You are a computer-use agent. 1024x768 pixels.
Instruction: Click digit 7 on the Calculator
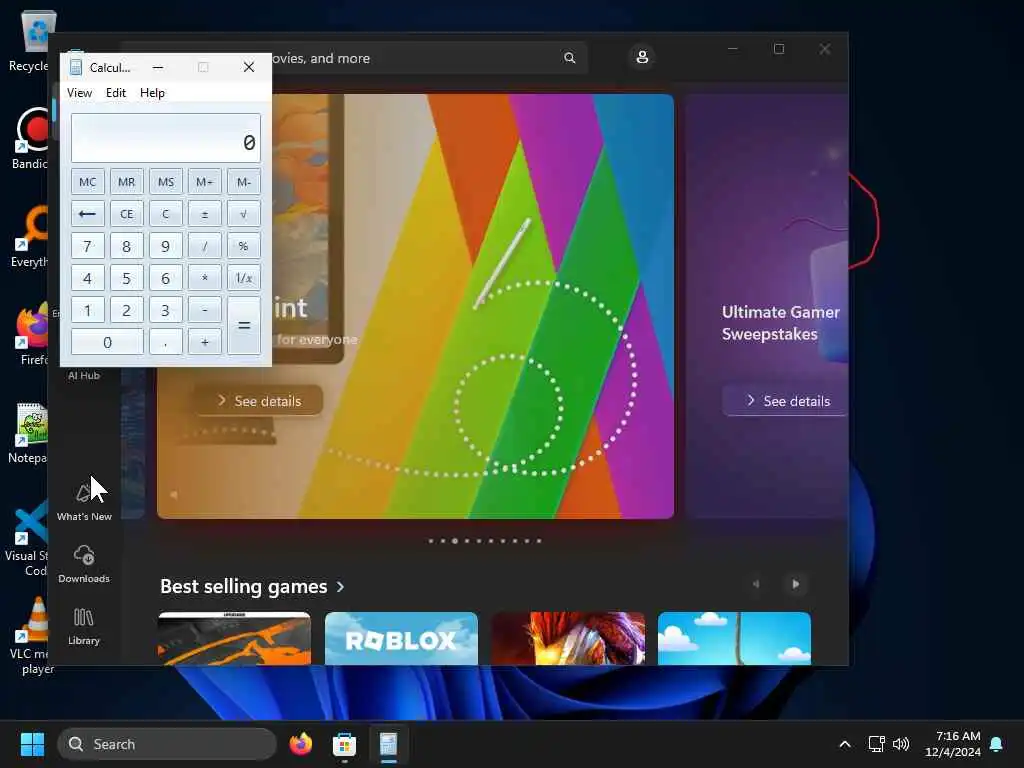(88, 246)
